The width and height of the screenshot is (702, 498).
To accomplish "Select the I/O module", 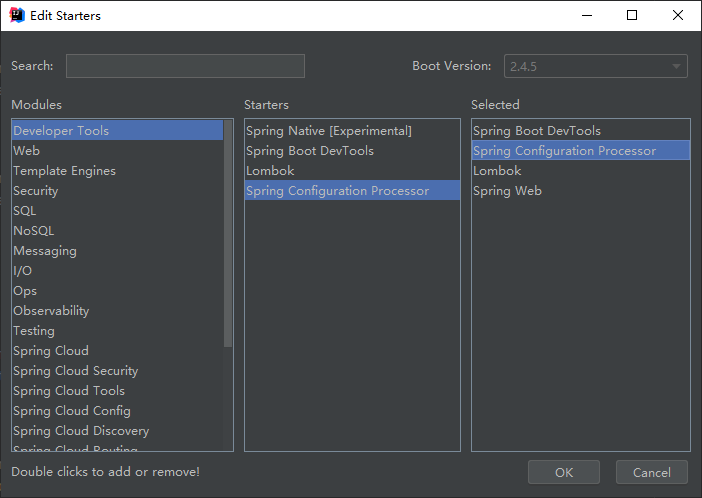I will coord(117,270).
